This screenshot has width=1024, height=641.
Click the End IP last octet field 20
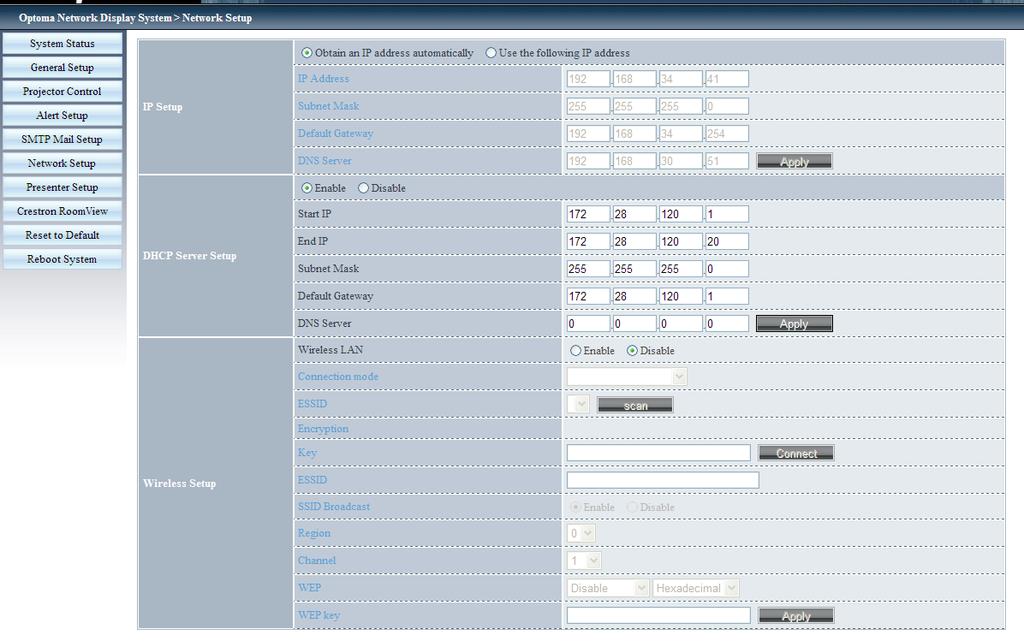tap(727, 242)
